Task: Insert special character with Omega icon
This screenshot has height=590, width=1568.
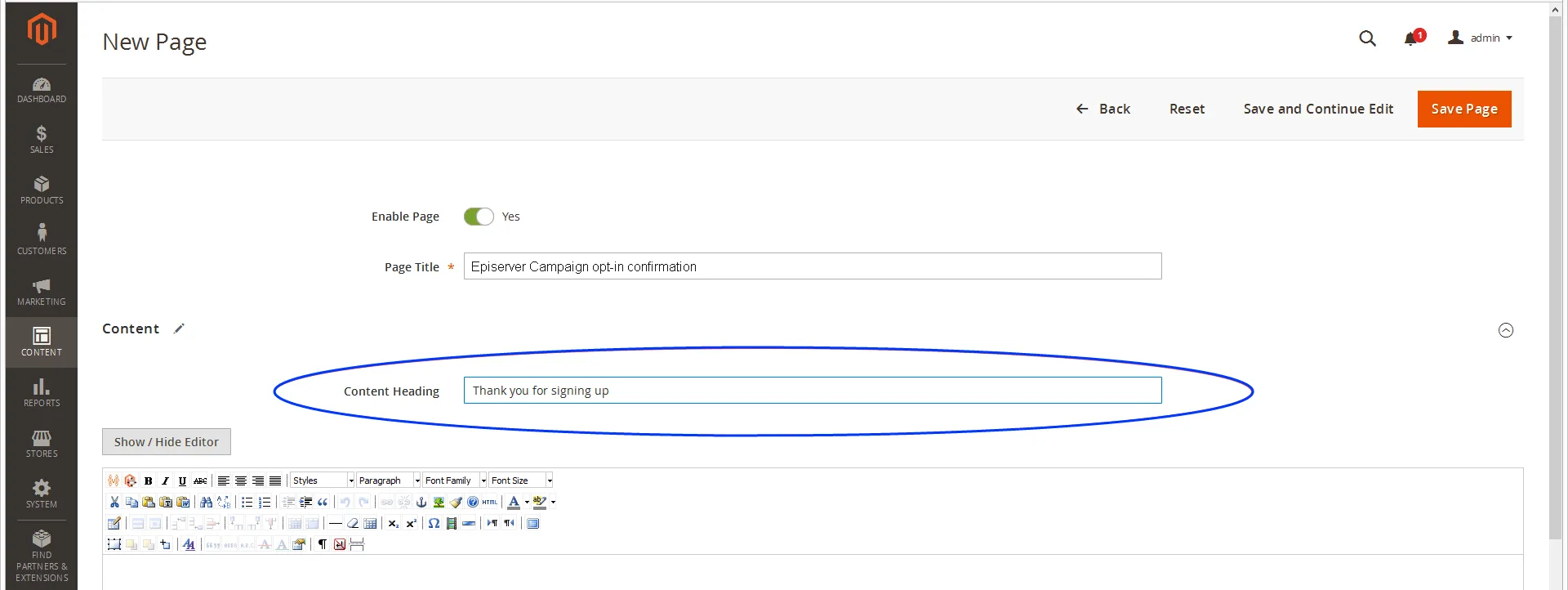Action: point(434,523)
